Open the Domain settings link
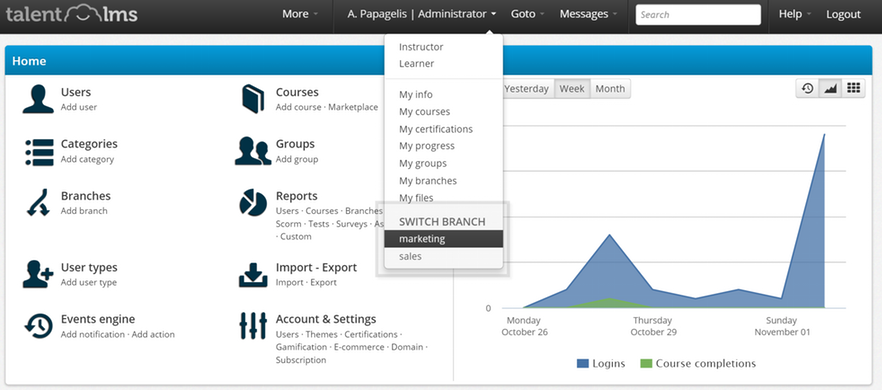The image size is (882, 390). pos(407,347)
